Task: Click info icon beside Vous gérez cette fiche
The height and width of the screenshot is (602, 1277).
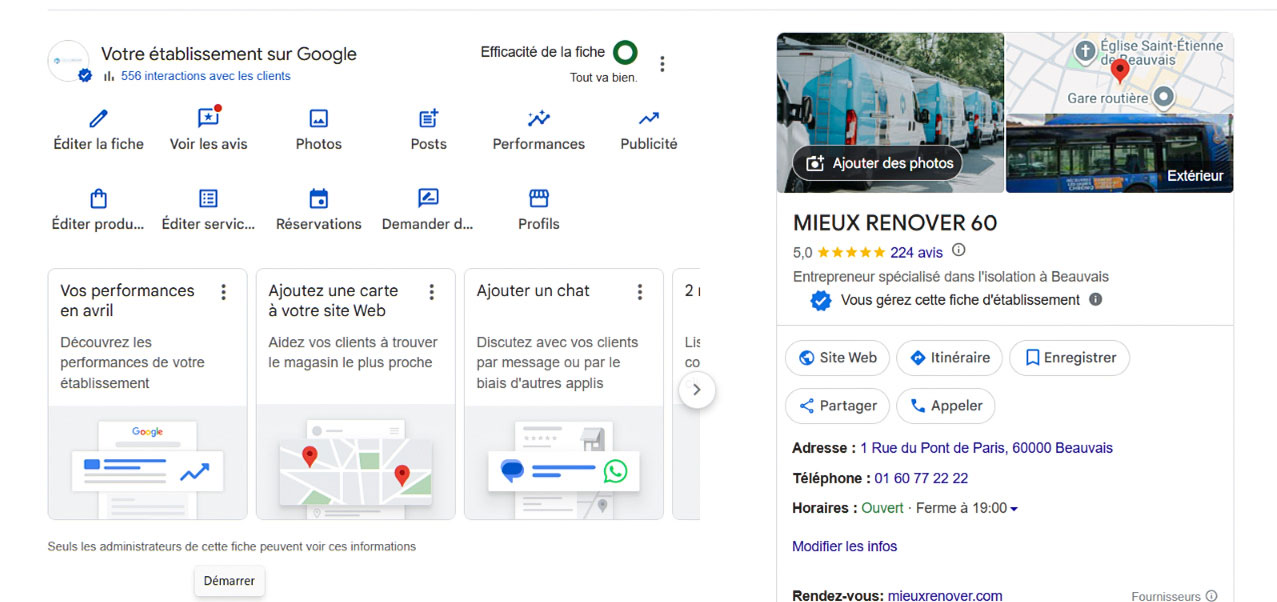Action: [x=1095, y=299]
